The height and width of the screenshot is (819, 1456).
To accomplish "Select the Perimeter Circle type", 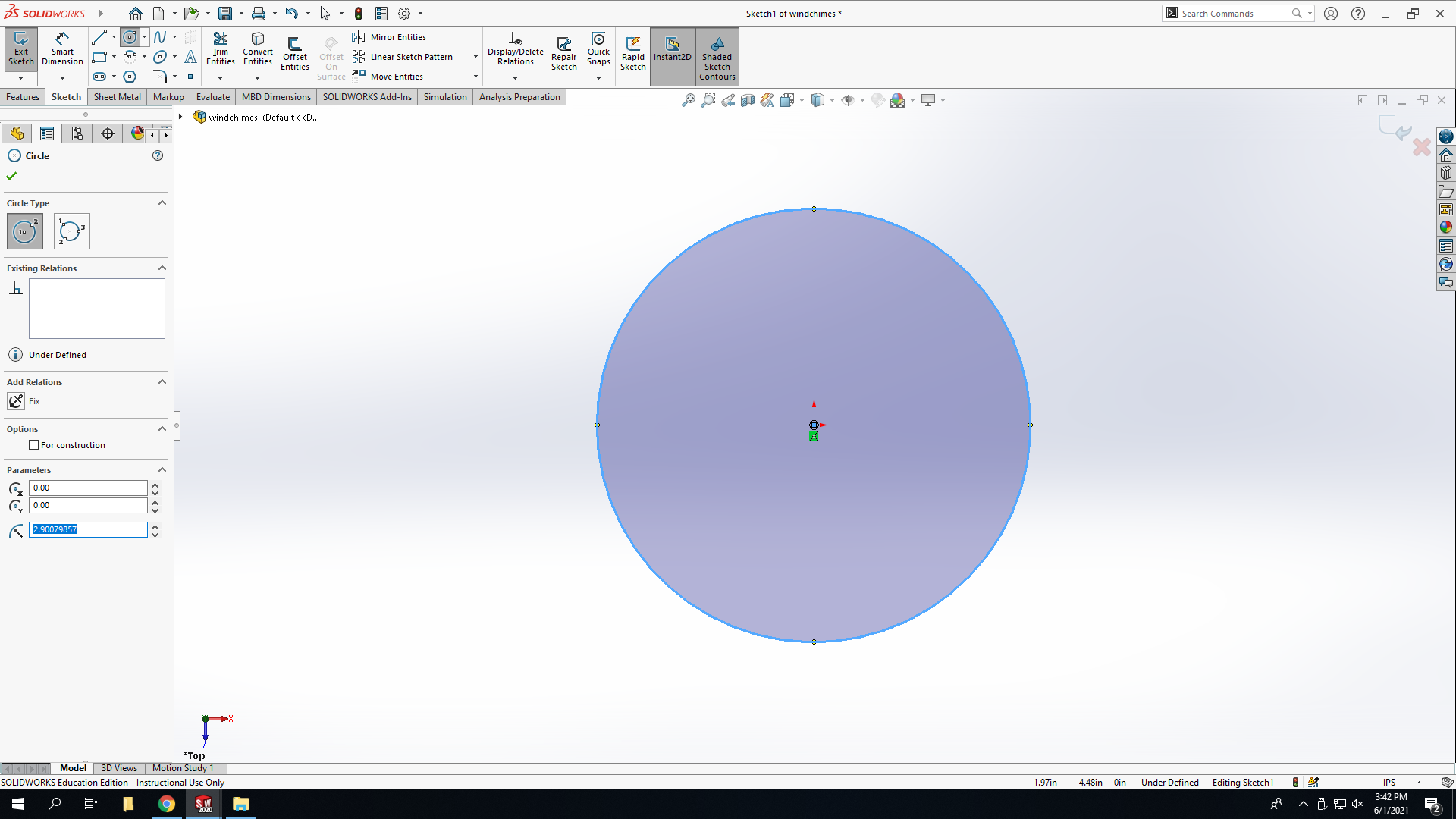I will [72, 231].
